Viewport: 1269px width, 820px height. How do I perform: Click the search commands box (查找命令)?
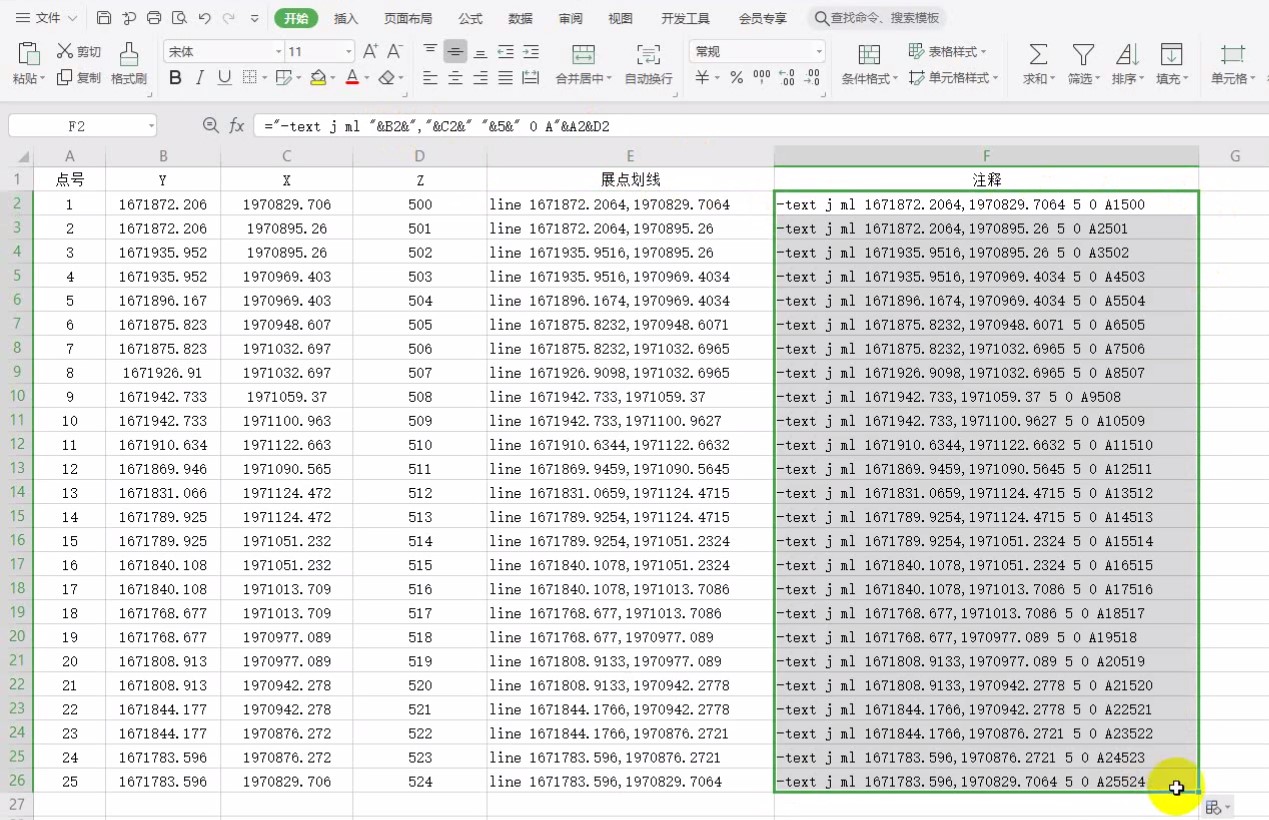tap(877, 18)
